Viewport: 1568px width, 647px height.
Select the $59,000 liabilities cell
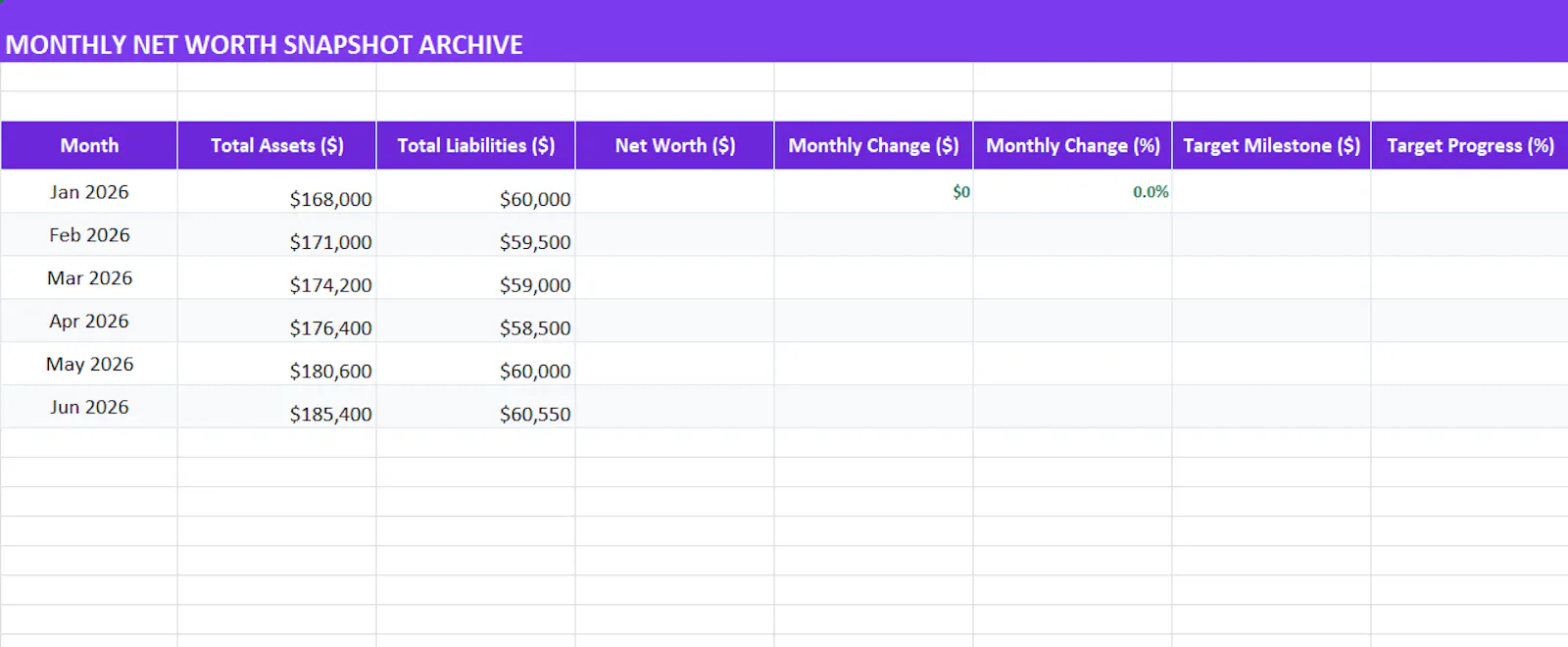coord(476,278)
